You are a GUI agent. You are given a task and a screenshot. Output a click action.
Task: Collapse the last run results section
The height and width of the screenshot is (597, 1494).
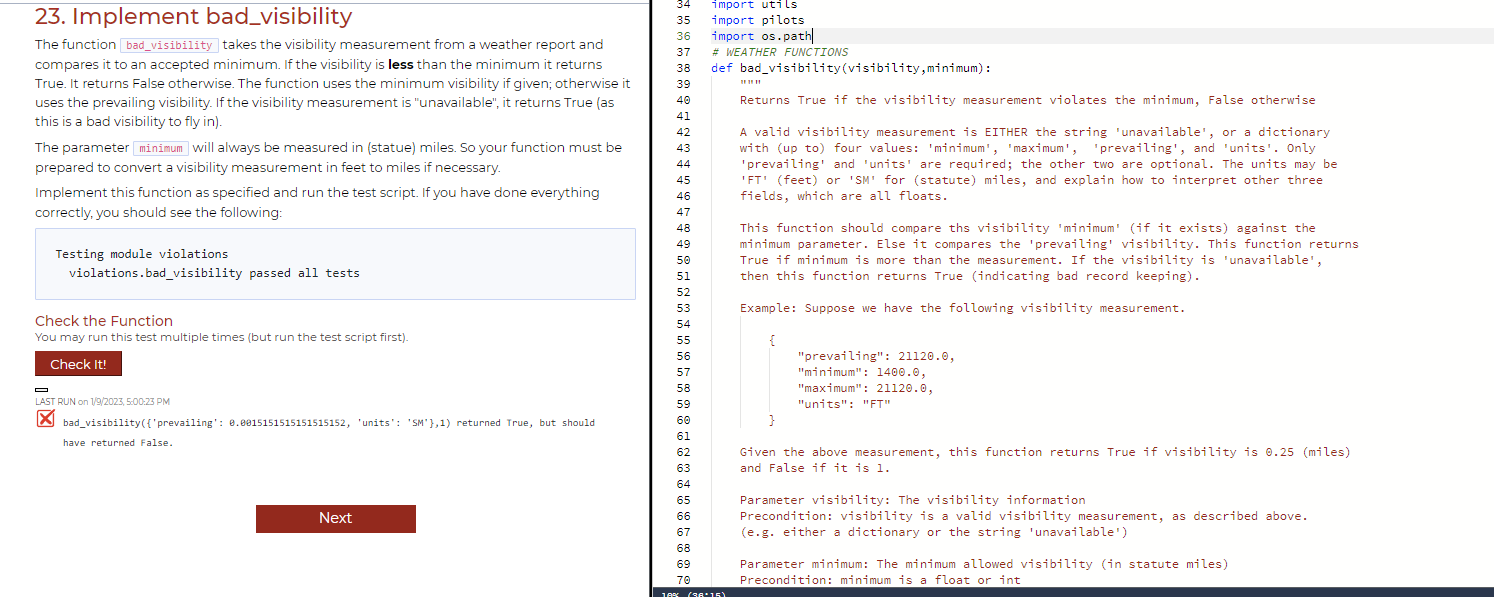coord(39,387)
